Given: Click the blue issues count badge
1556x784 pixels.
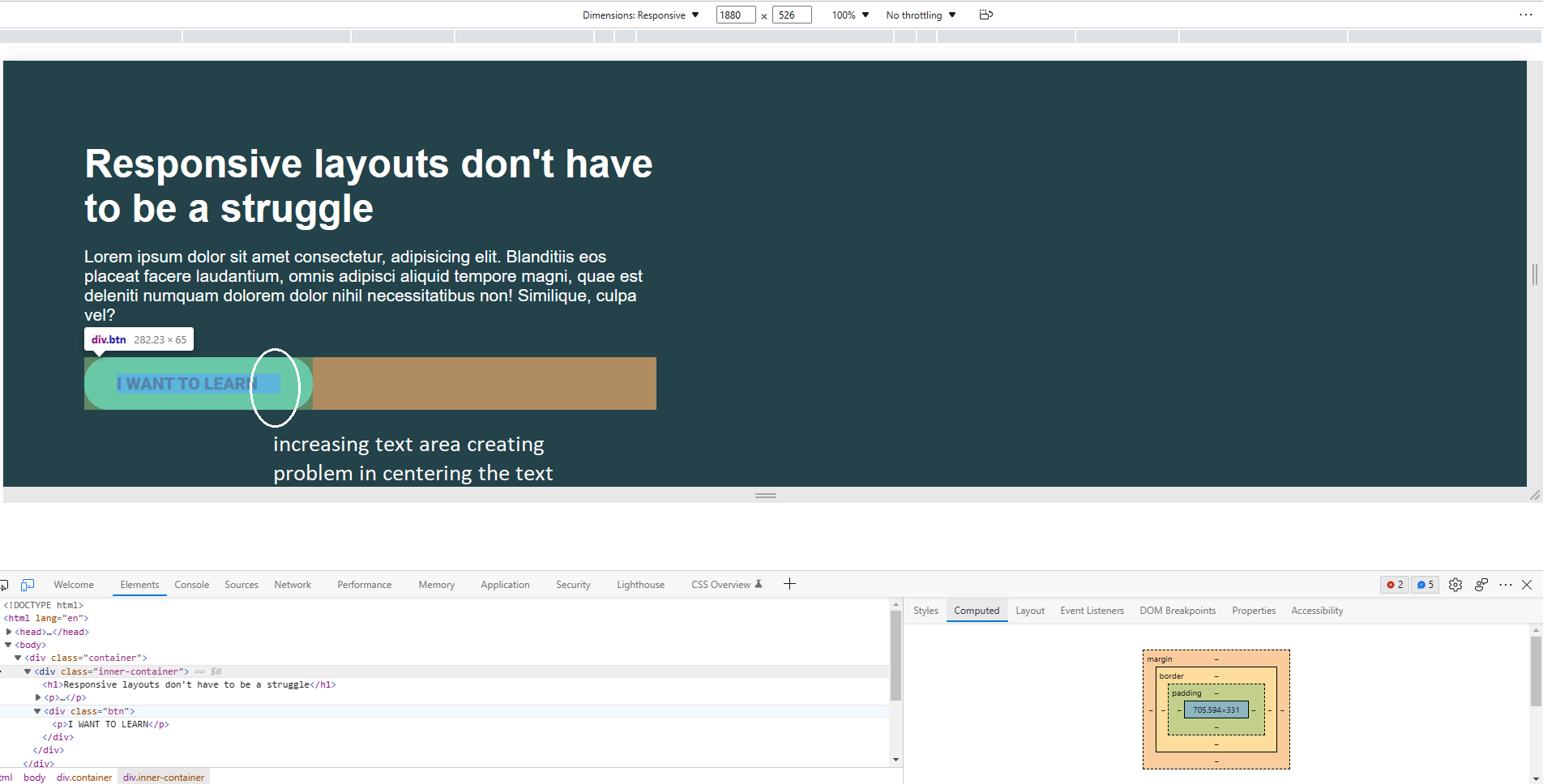Looking at the screenshot, I should (1426, 585).
